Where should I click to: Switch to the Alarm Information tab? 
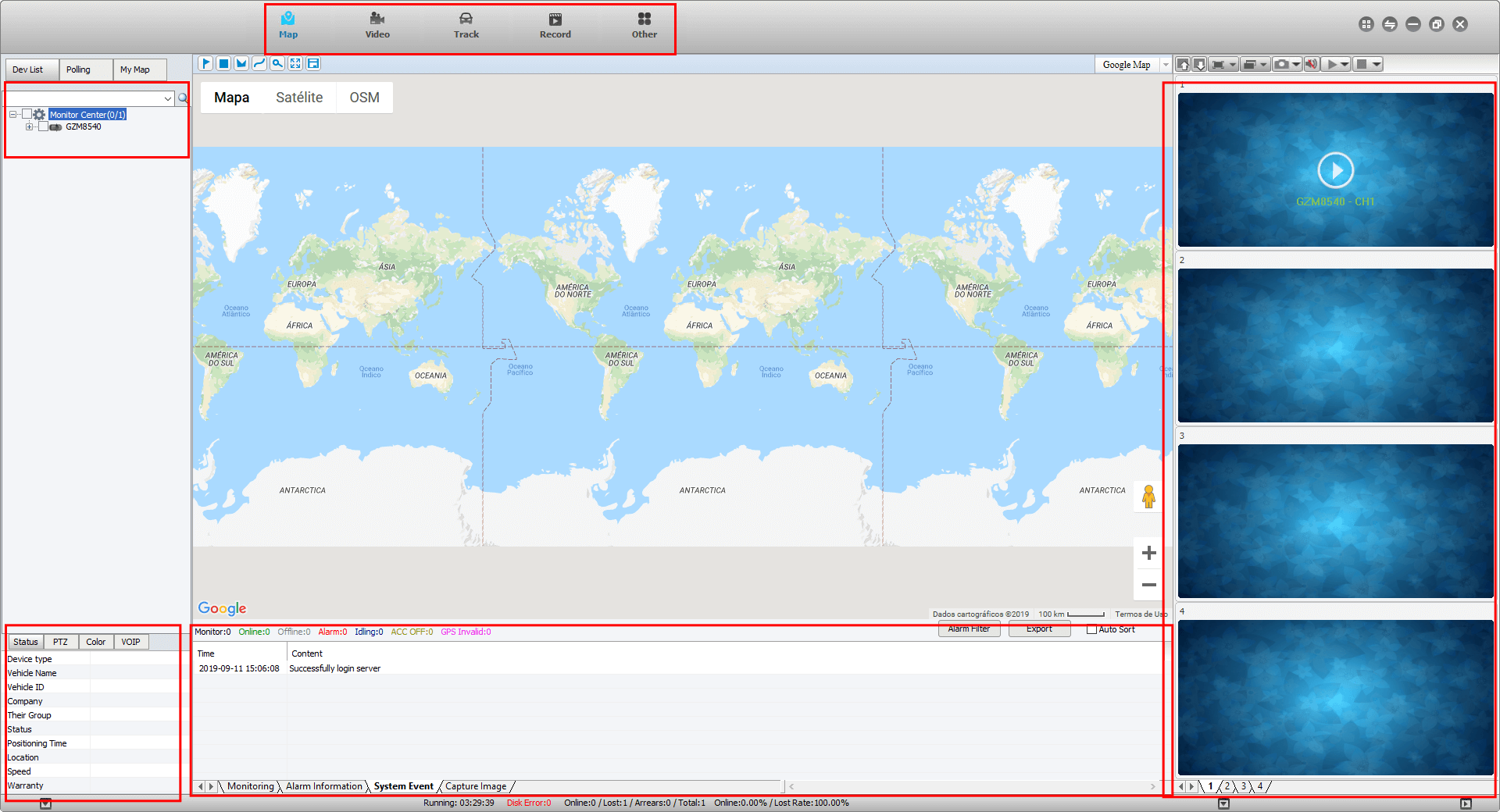click(x=323, y=786)
